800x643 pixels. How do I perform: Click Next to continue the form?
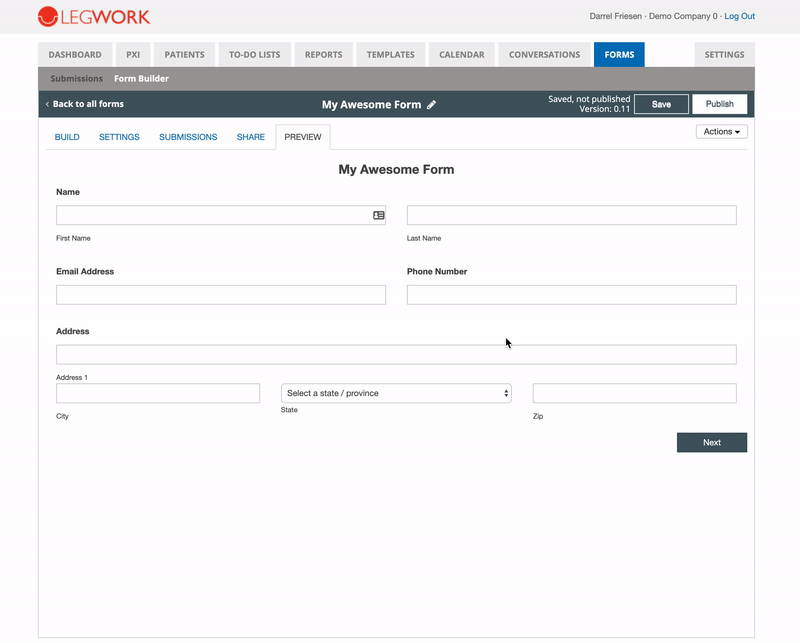(711, 442)
